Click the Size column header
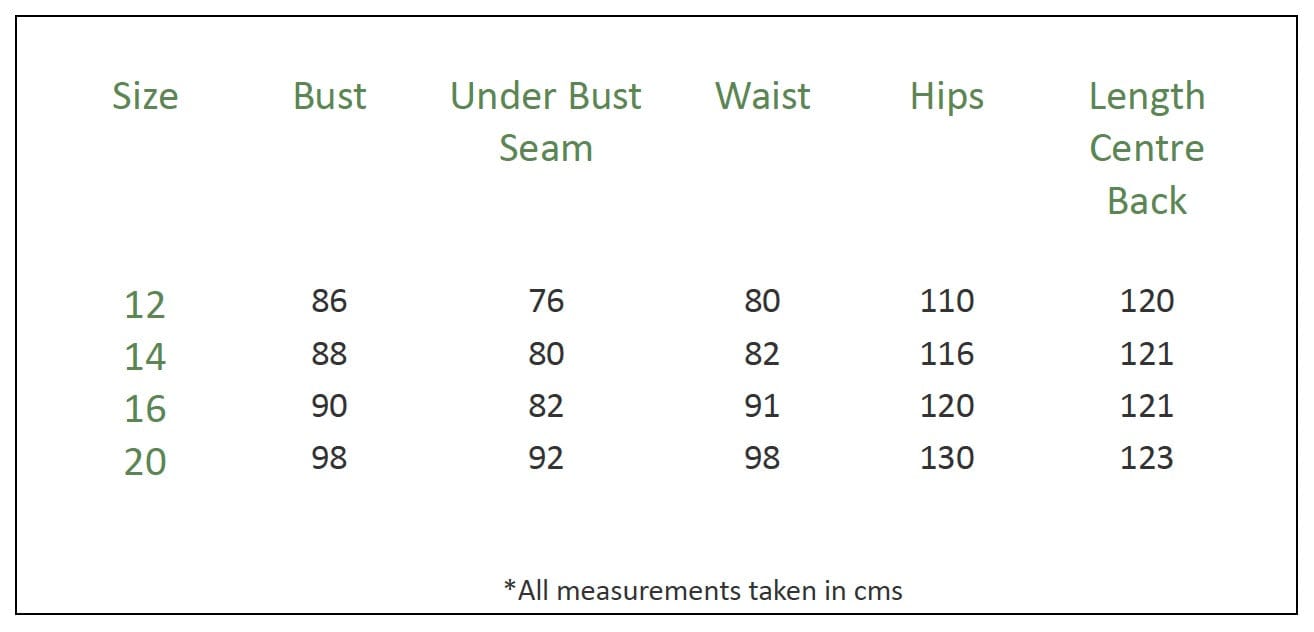 145,96
